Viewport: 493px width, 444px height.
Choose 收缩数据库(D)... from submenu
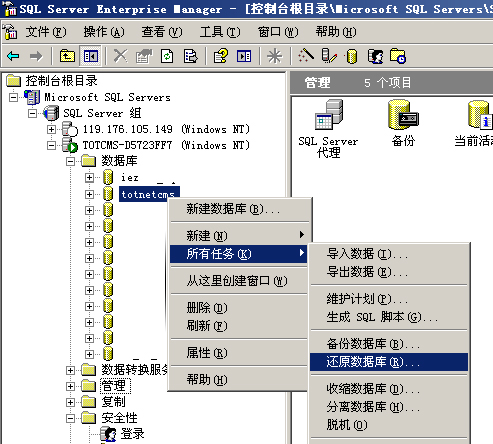(389, 389)
